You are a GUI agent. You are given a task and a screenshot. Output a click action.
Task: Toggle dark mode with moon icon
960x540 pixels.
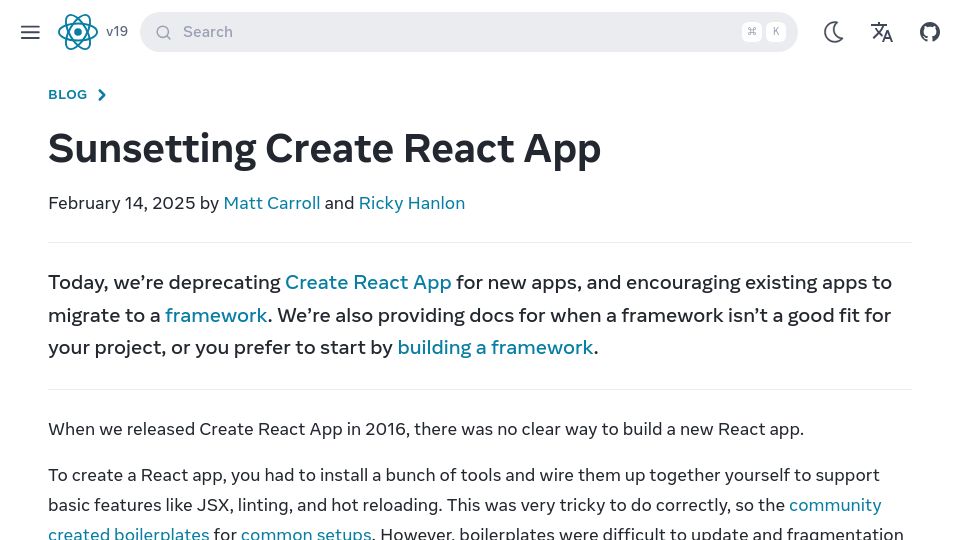coord(833,32)
